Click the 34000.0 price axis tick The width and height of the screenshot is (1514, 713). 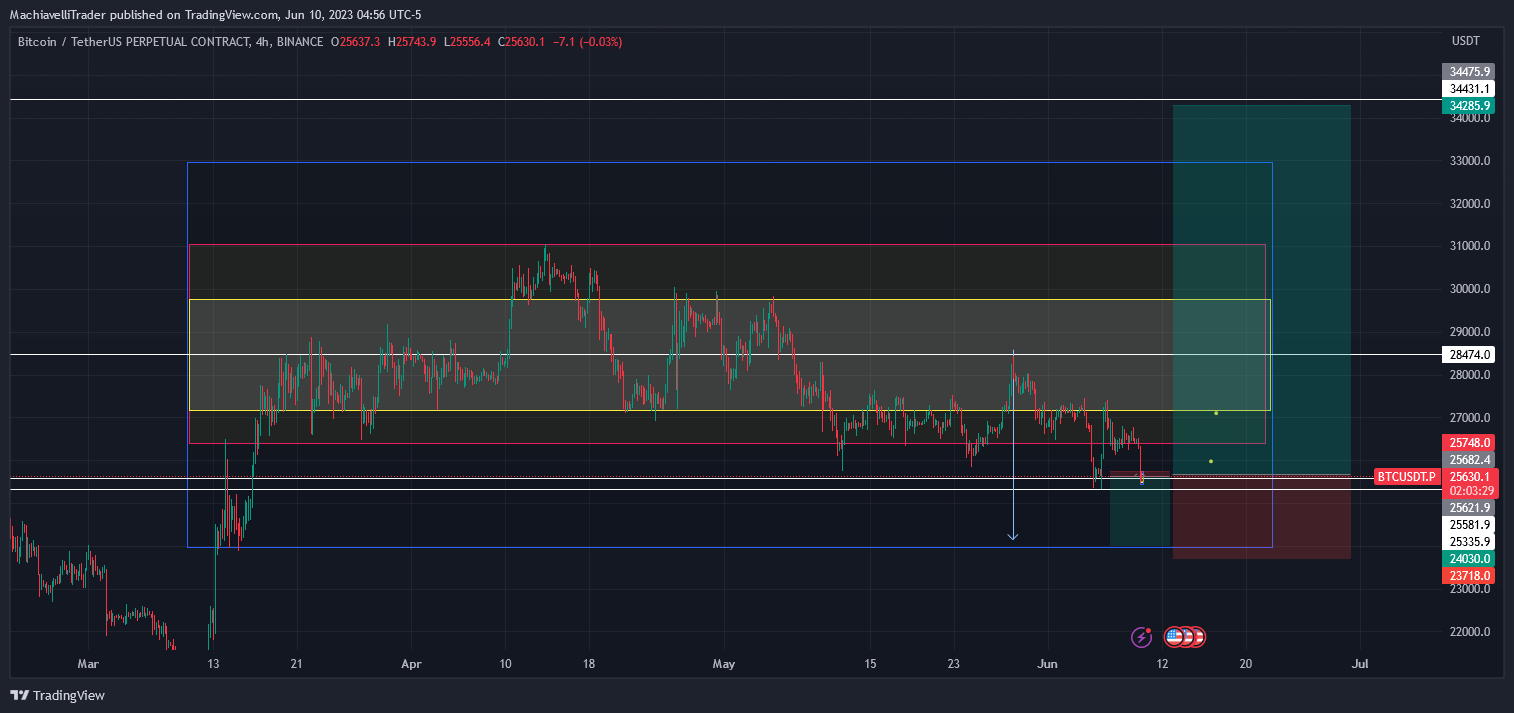pyautogui.click(x=1469, y=118)
